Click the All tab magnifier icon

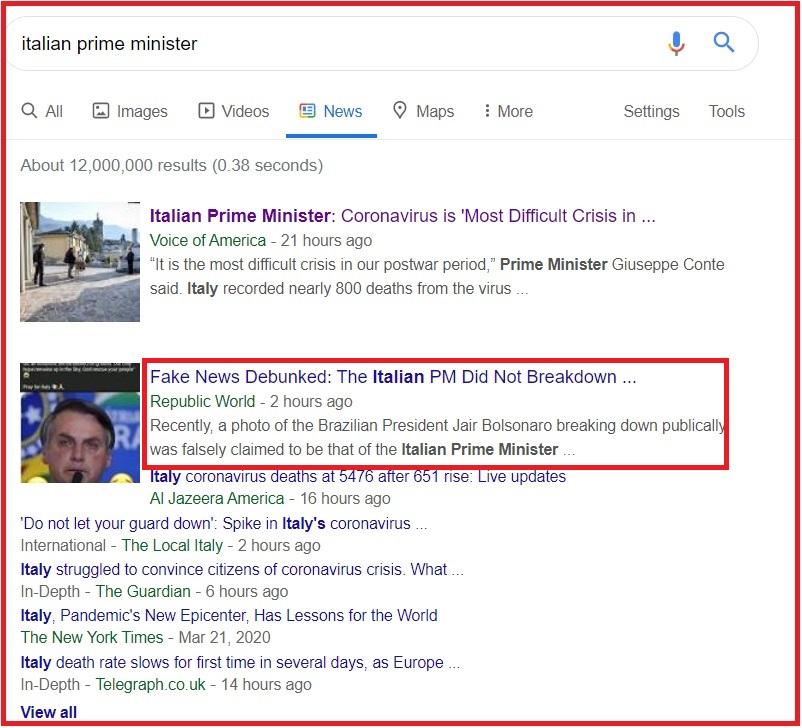click(29, 111)
